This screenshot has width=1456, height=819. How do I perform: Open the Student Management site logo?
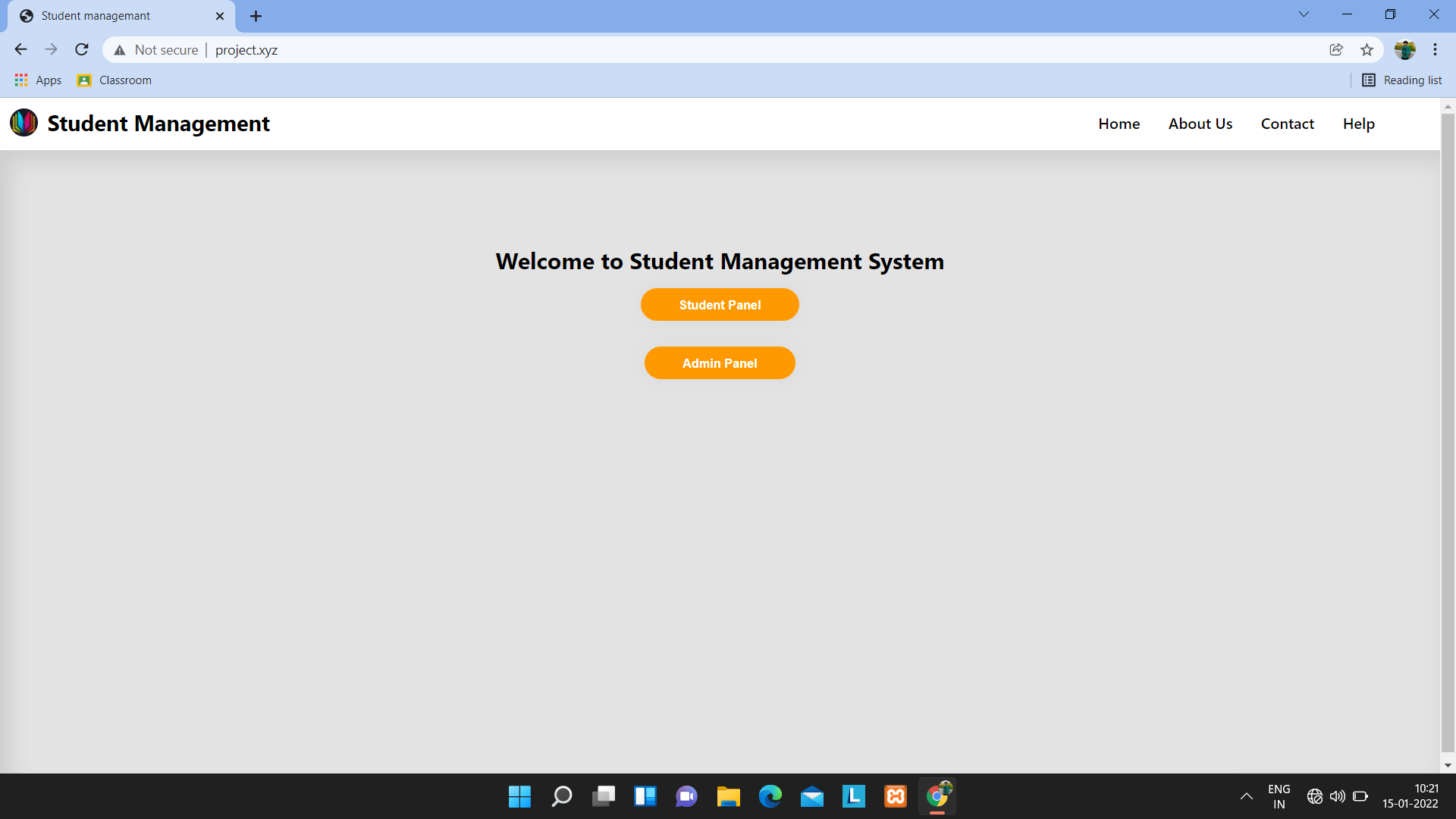point(24,122)
